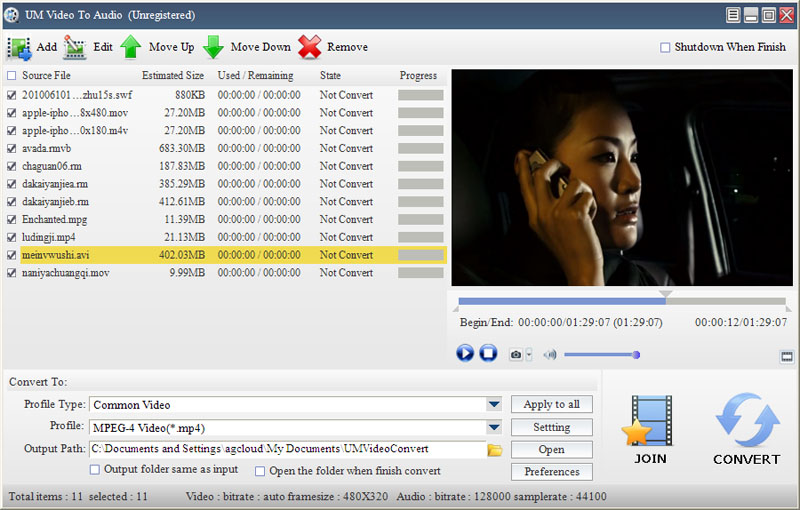Viewport: 800px width, 510px height.
Task: Browse output path with the folder icon
Action: [x=494, y=450]
